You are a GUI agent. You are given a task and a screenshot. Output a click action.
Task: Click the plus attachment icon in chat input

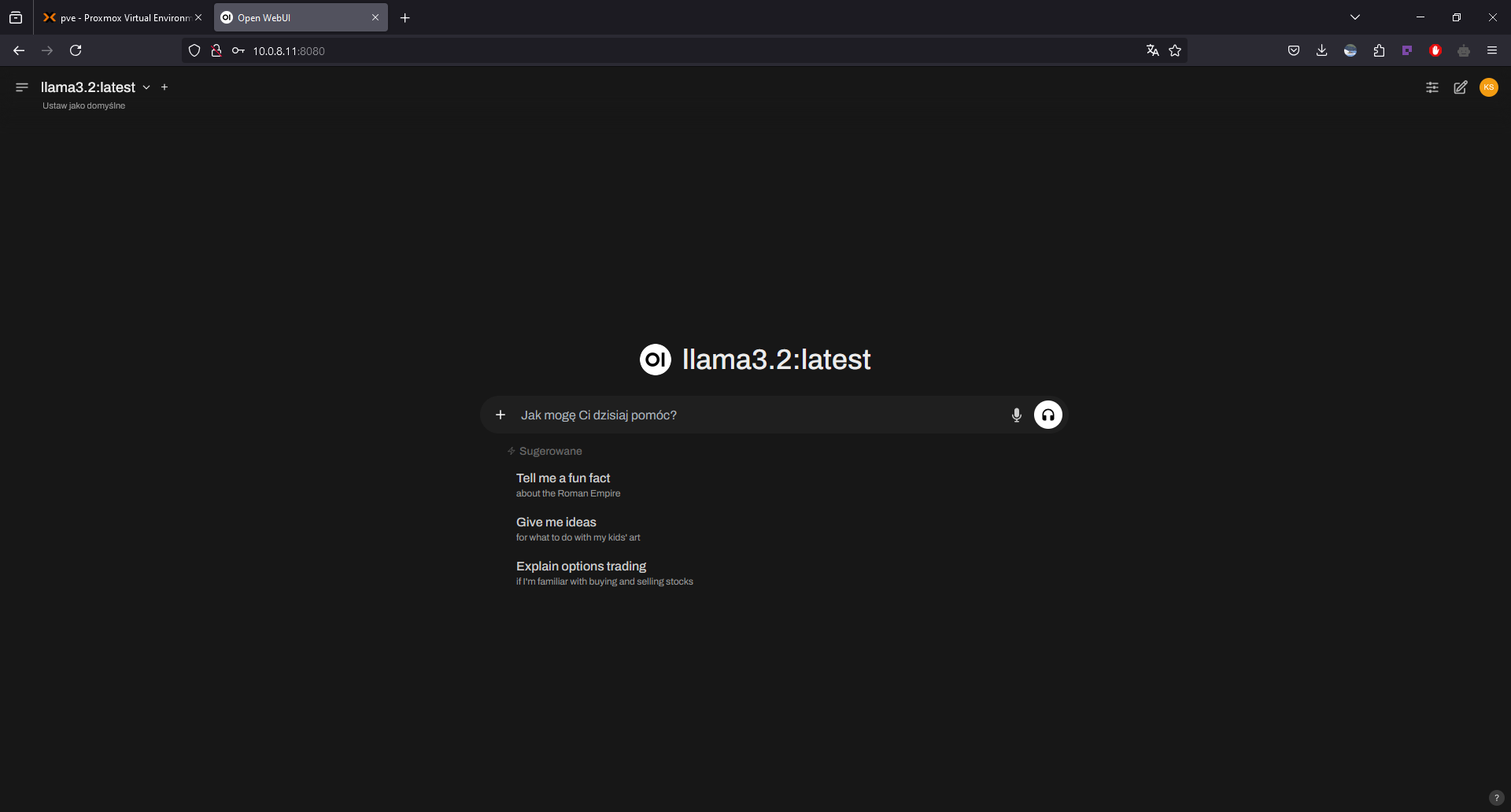[x=501, y=415]
